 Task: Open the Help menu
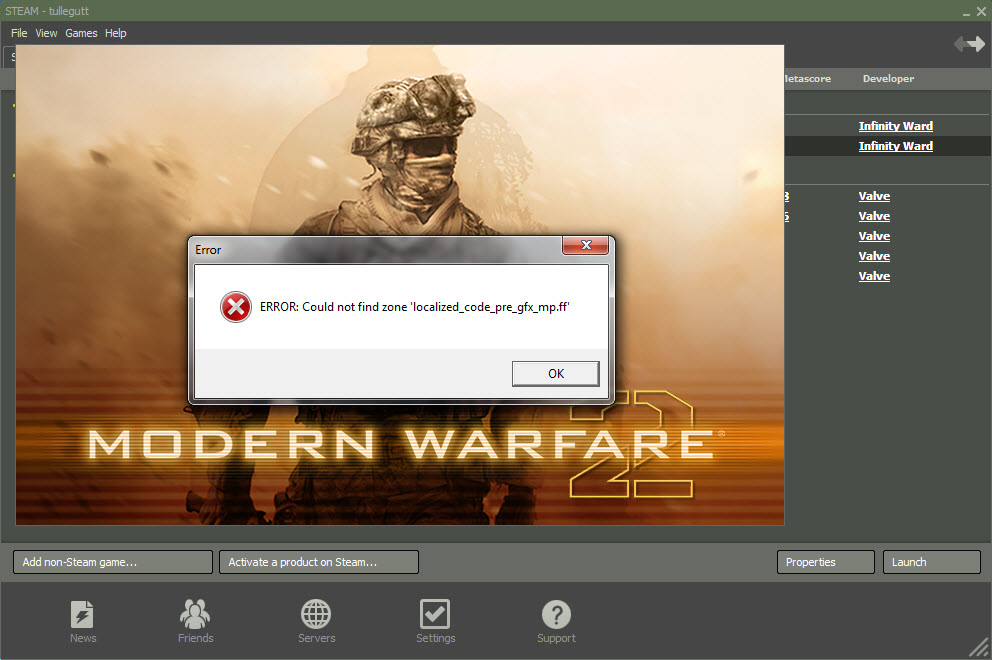[x=116, y=33]
